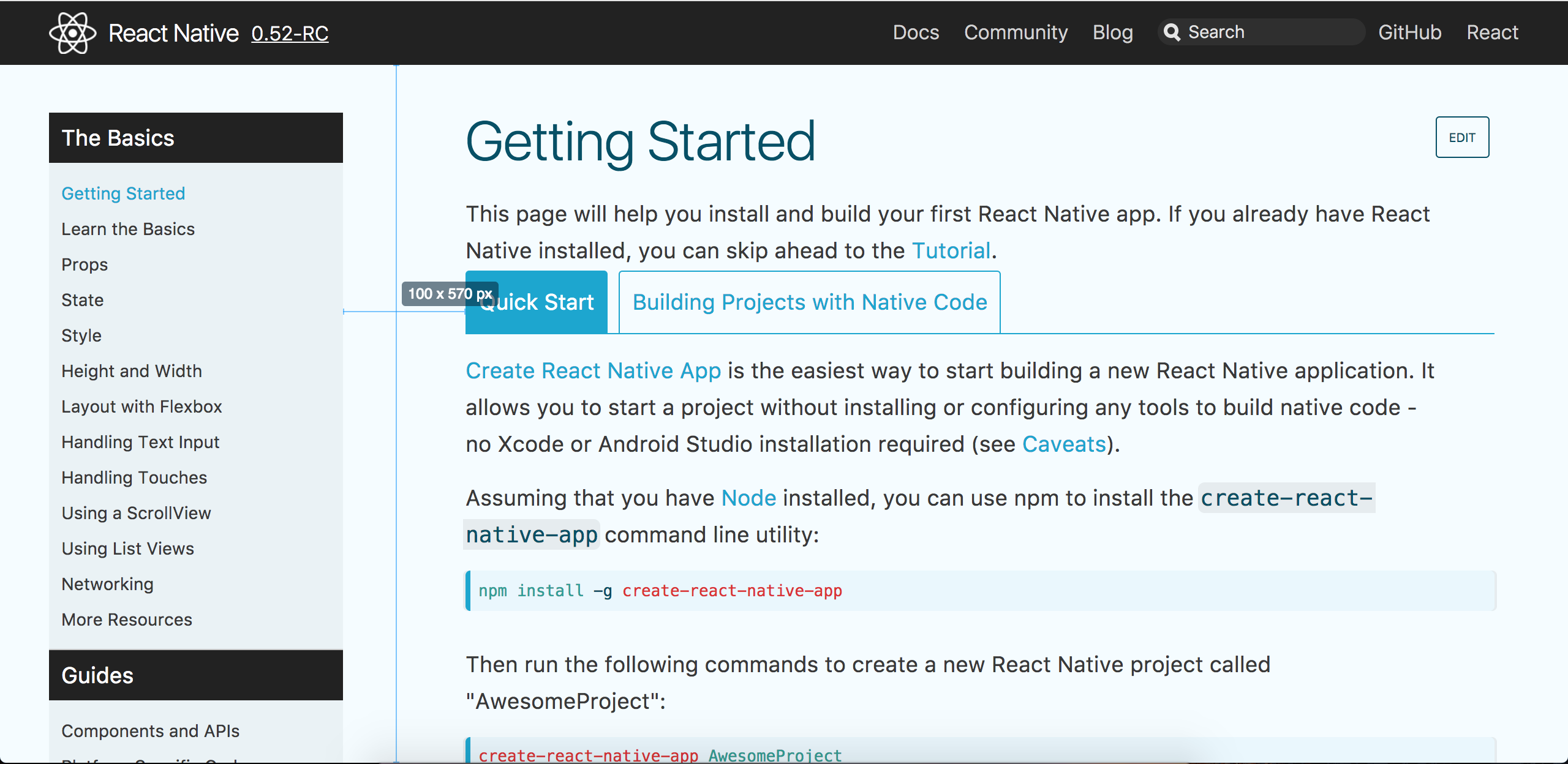Open Handling Text Input sidebar item
The width and height of the screenshot is (1568, 764).
tap(140, 442)
